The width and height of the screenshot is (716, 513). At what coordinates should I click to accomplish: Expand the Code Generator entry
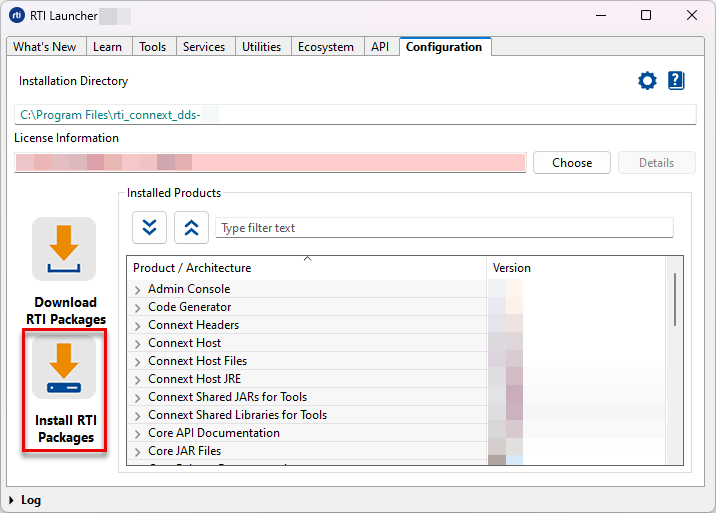[x=138, y=307]
